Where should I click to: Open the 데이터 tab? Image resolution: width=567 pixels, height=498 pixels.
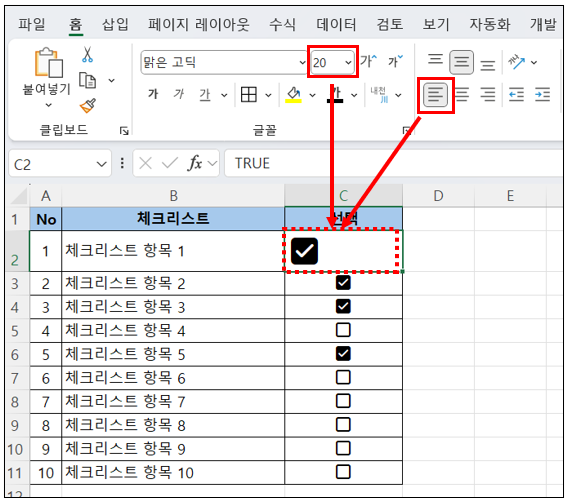[x=336, y=25]
